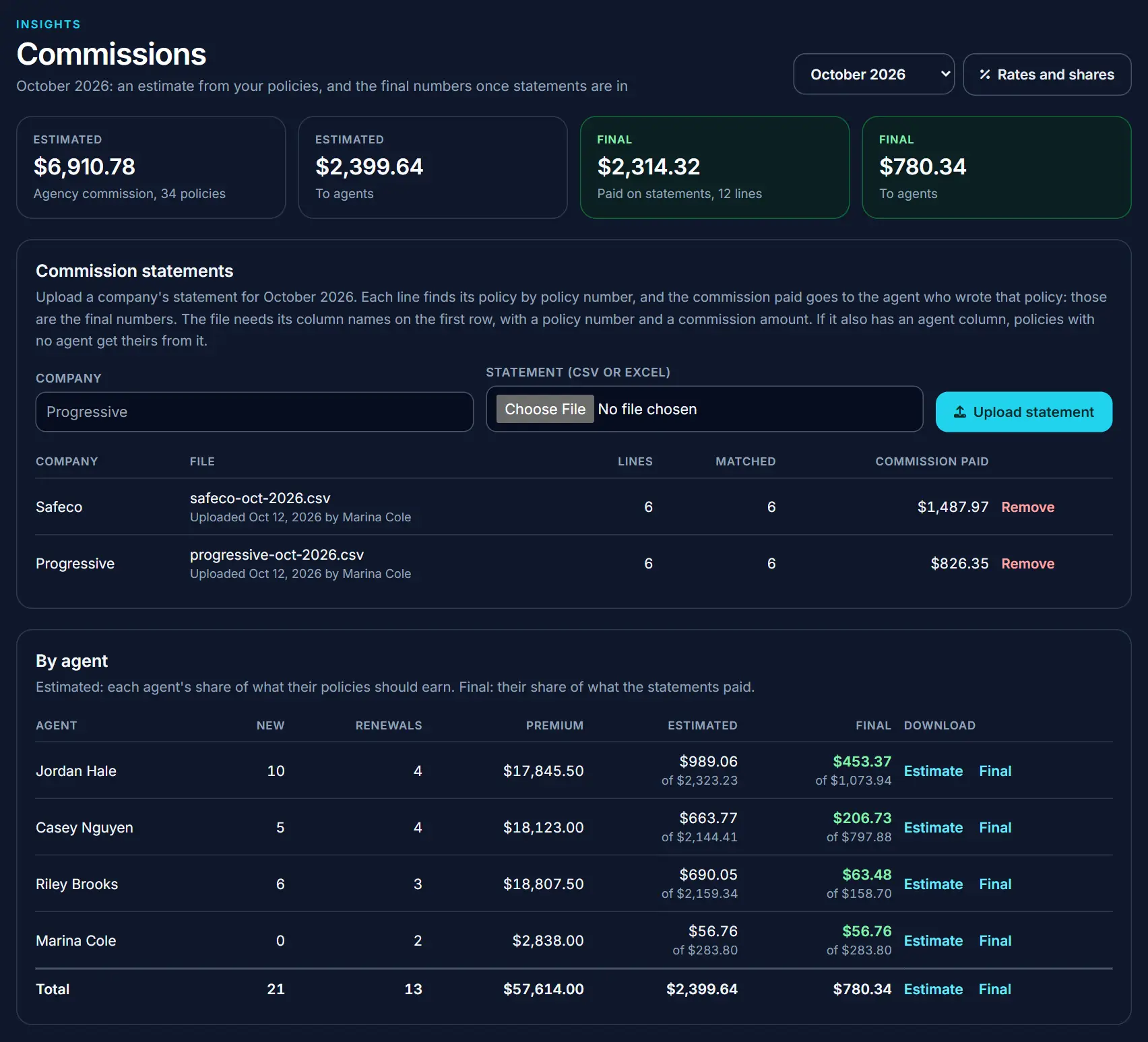The image size is (1148, 1042).
Task: Download Jordan Hale's Final report
Action: click(995, 771)
